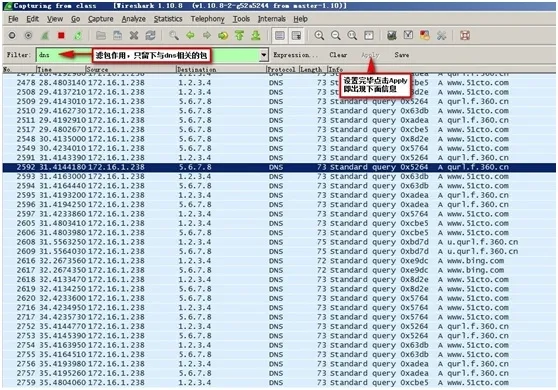Expand the filter history dropdown arrow

click(x=264, y=55)
